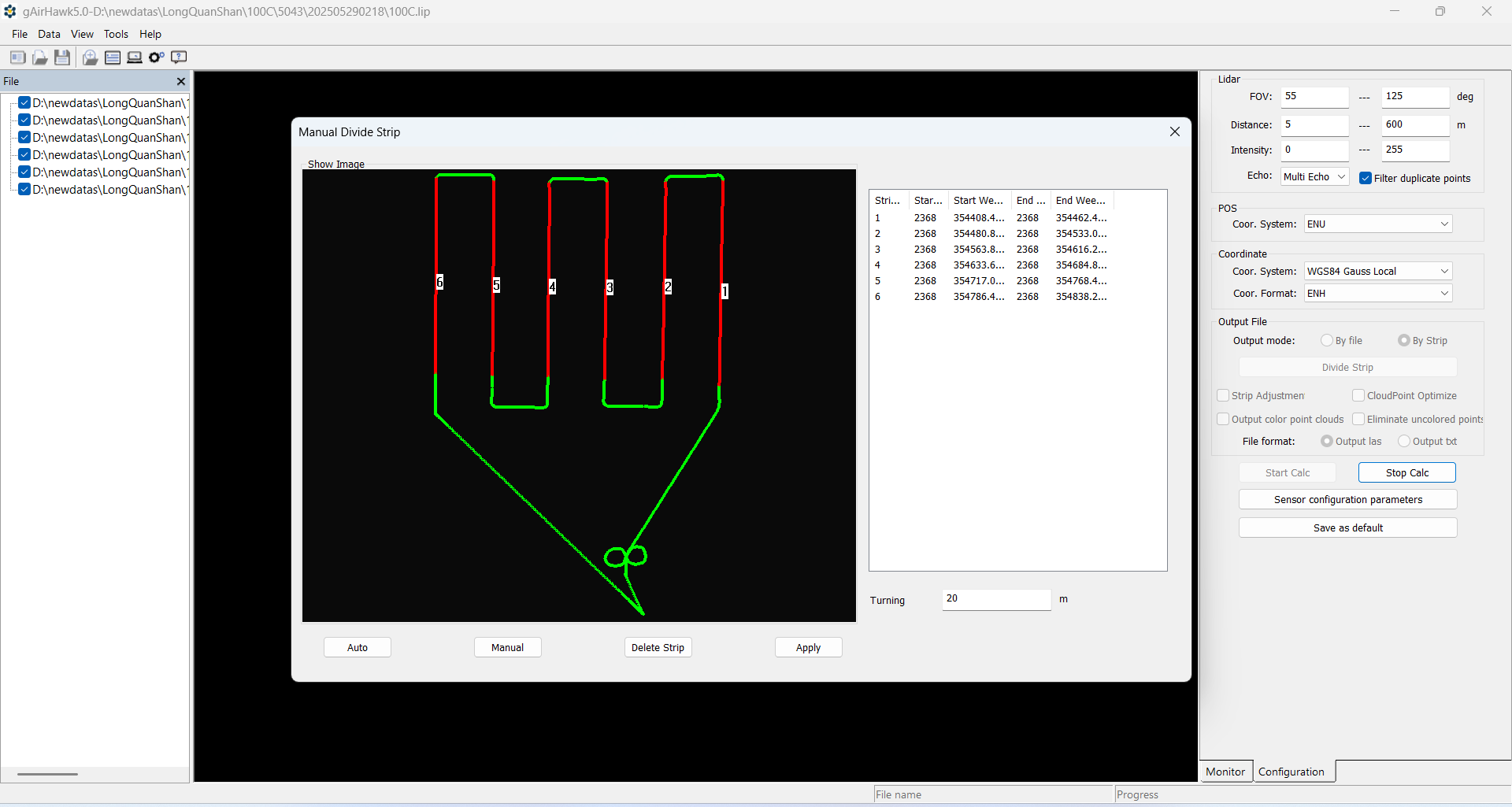
Task: Click the help question-mark toolbar icon
Action: coord(179,57)
